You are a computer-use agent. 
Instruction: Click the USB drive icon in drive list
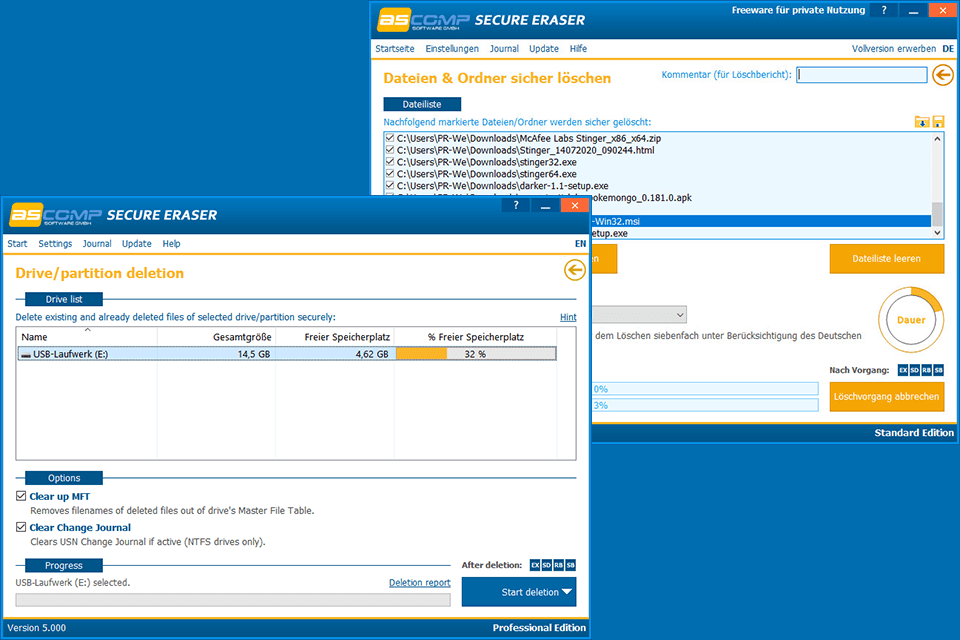pyautogui.click(x=26, y=355)
